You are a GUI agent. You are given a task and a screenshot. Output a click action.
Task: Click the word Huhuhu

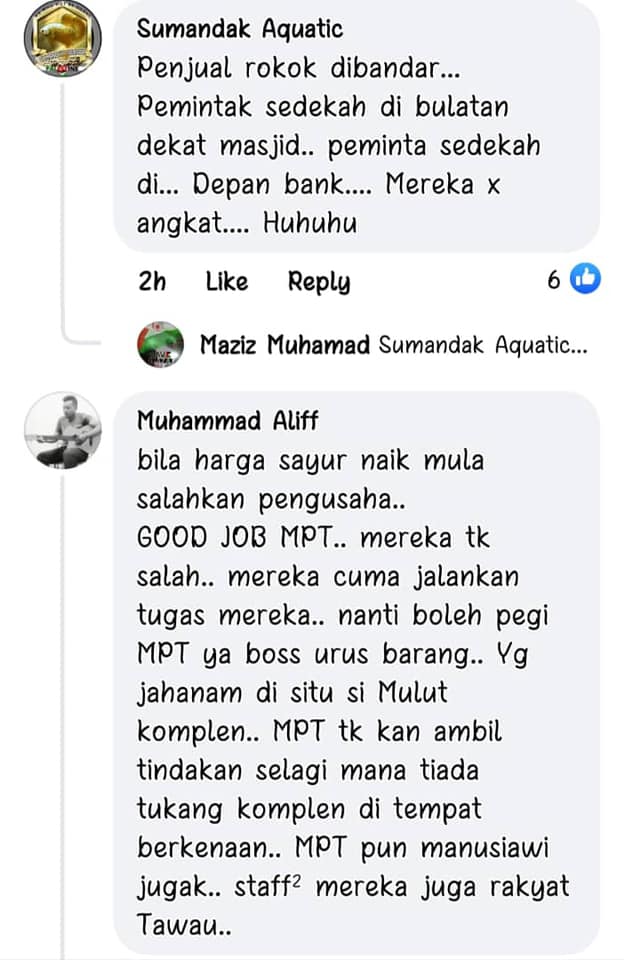click(310, 223)
